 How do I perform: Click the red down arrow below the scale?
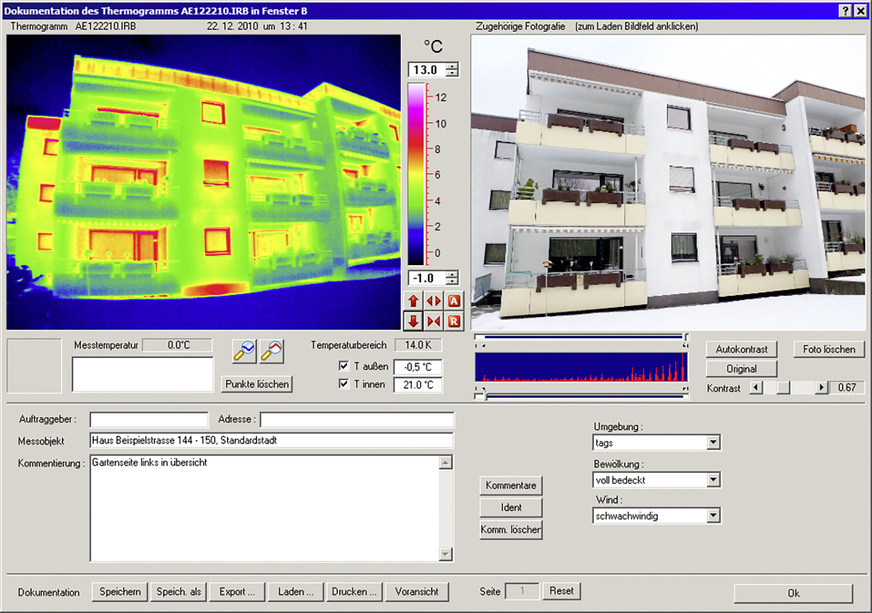tap(413, 320)
